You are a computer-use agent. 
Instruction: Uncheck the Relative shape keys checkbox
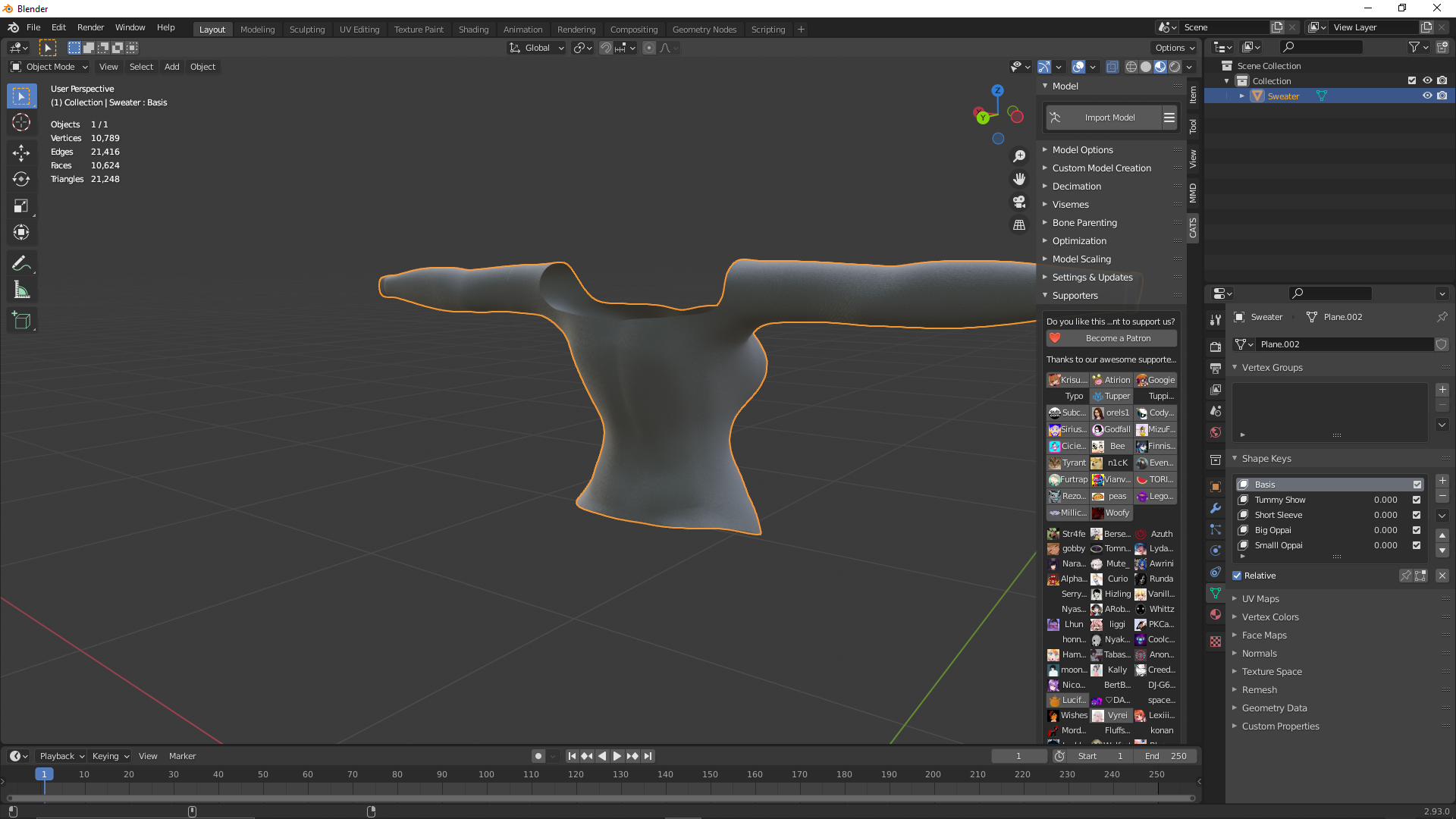tap(1237, 576)
